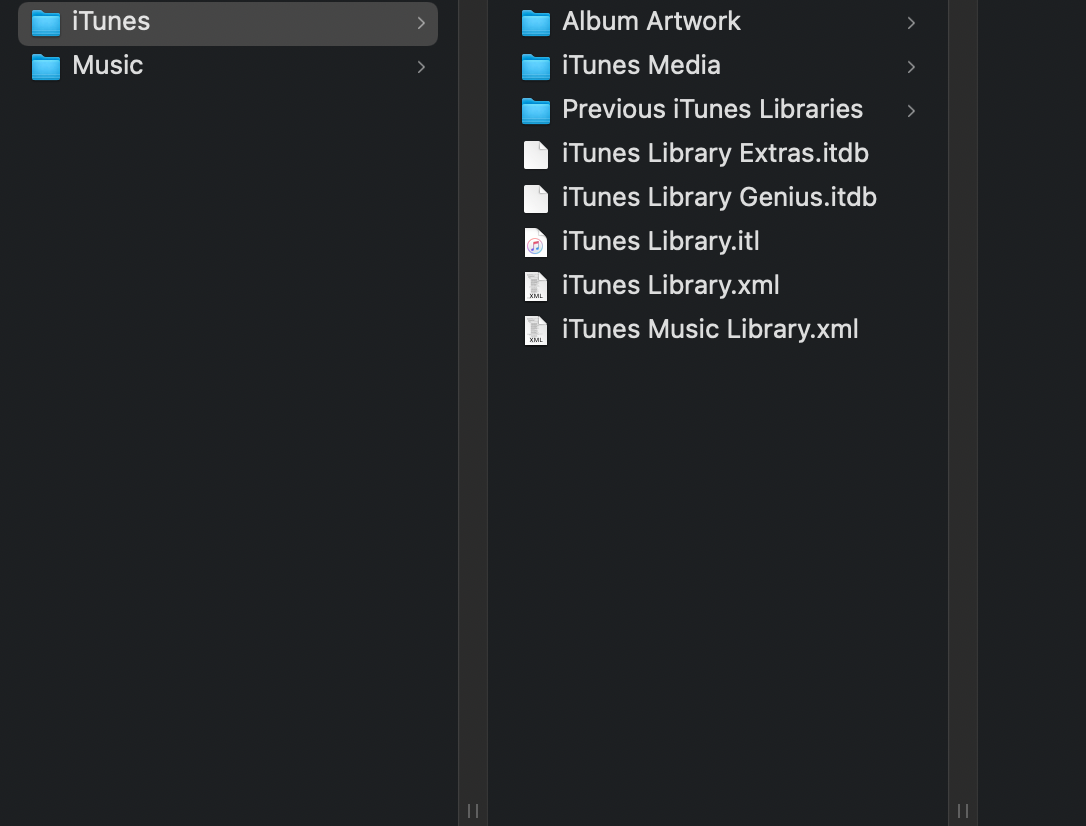Click the first column's resize handle
1086x826 pixels.
click(473, 811)
